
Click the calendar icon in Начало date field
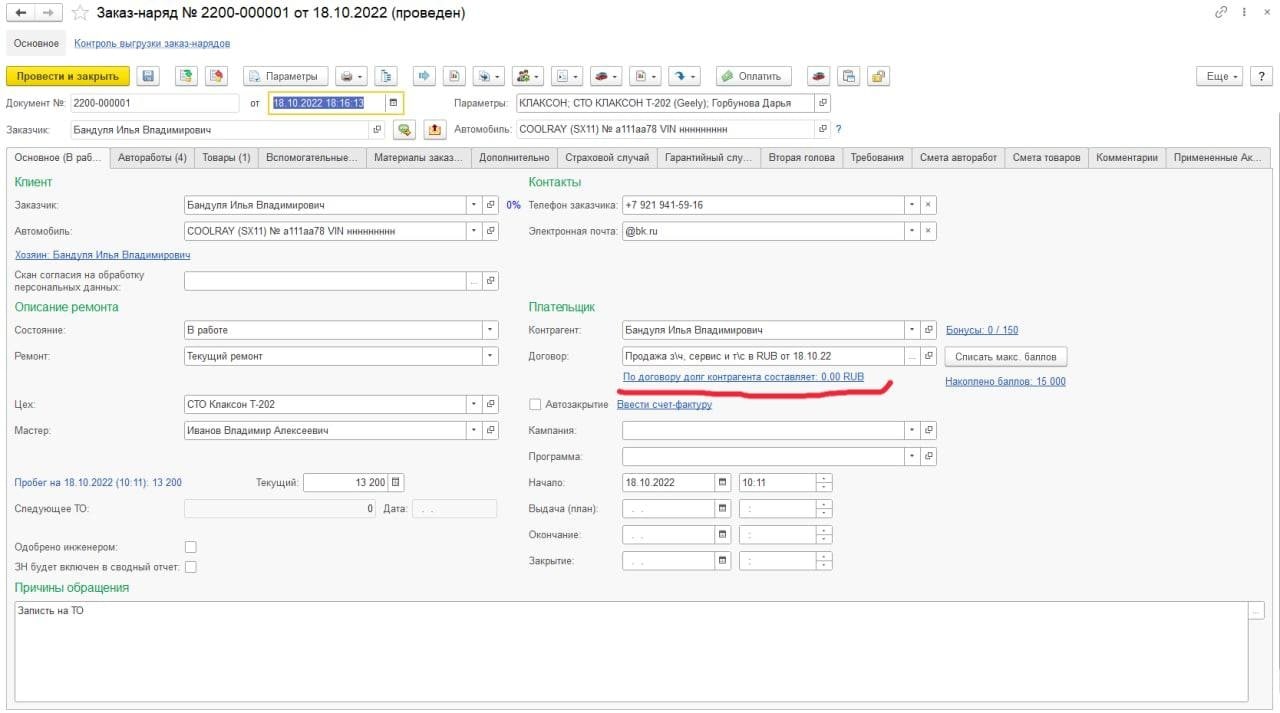pyautogui.click(x=722, y=482)
